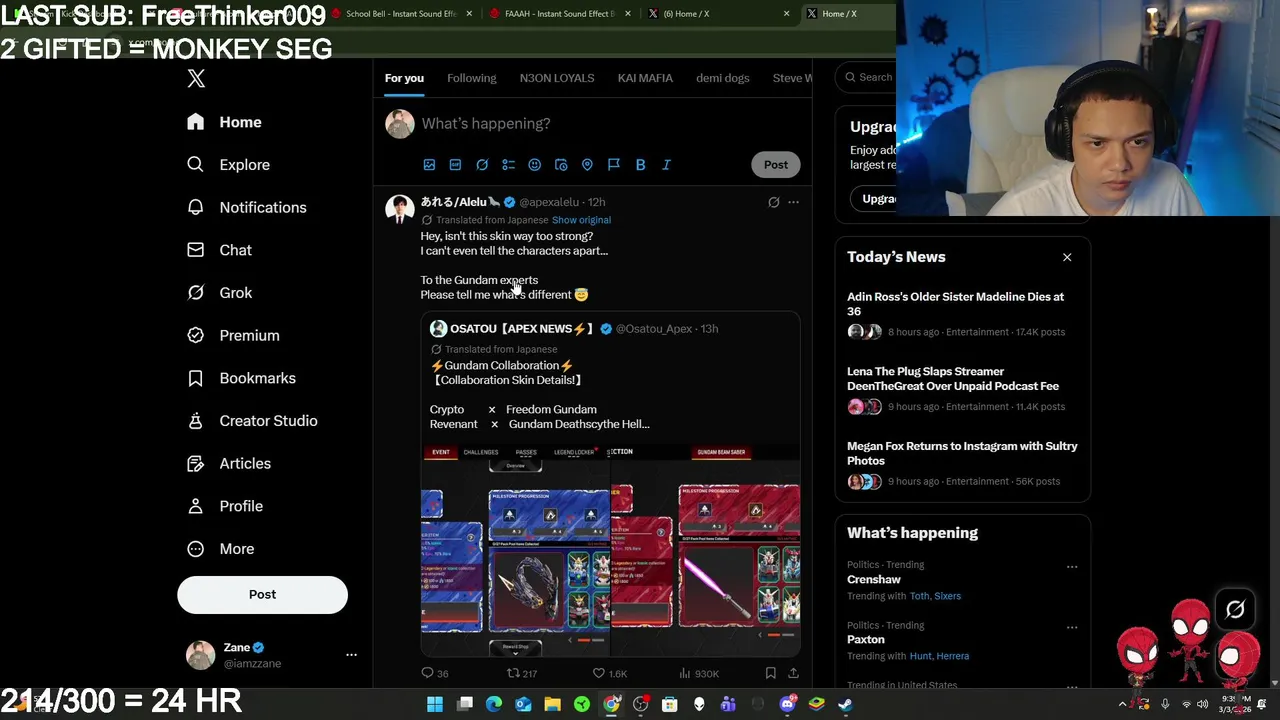Bookmark Alelu's post
The width and height of the screenshot is (1280, 720).
[x=770, y=674]
